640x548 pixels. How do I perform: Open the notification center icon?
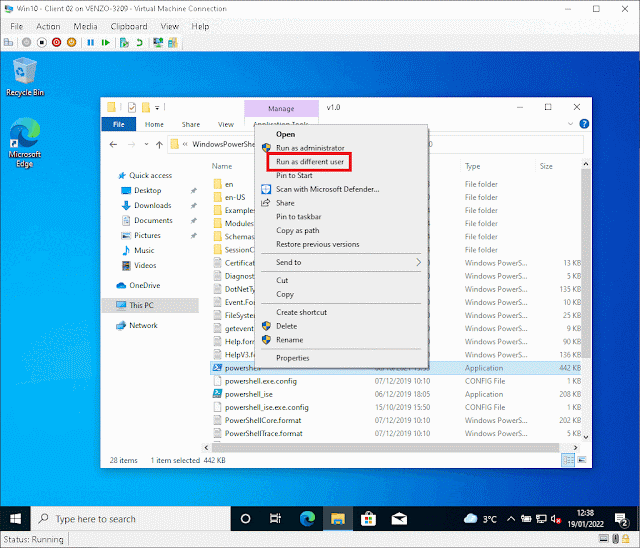tap(622, 519)
